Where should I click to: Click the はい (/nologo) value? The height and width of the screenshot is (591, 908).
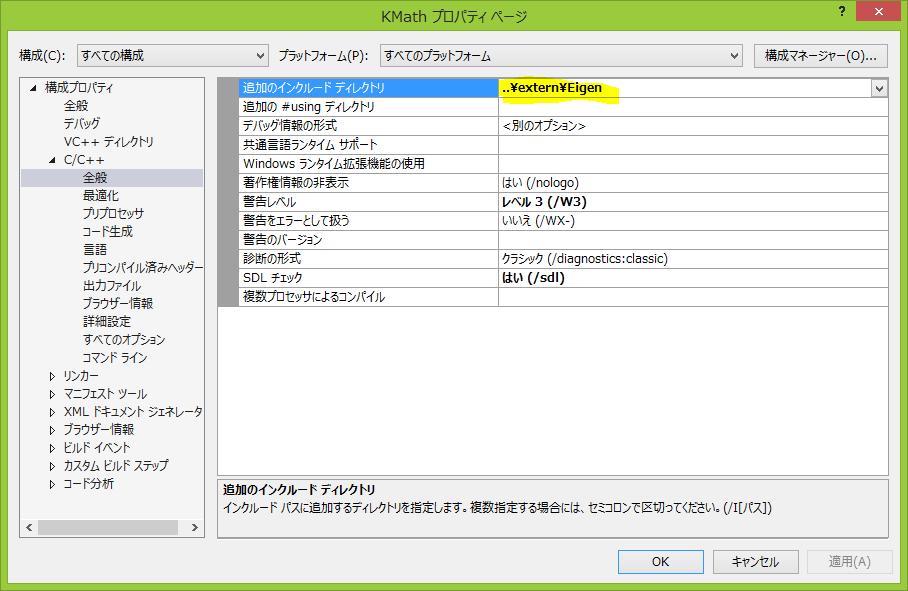tap(540, 183)
